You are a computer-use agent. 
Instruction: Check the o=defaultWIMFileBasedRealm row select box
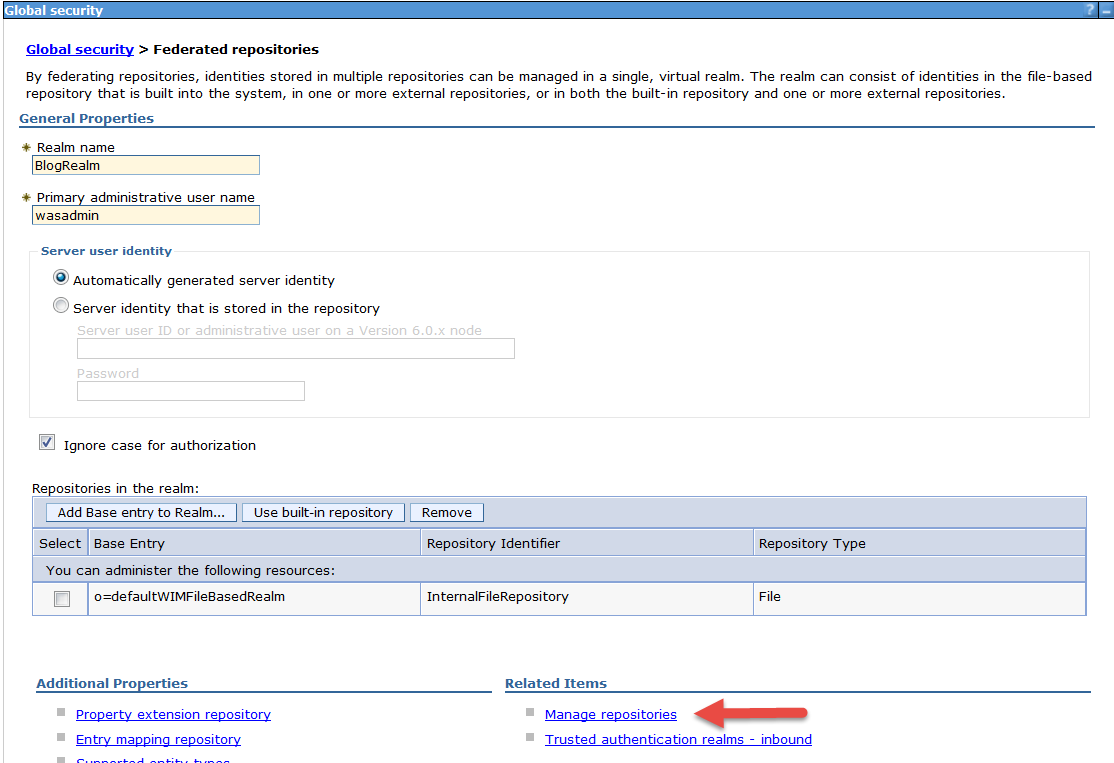[x=62, y=598]
